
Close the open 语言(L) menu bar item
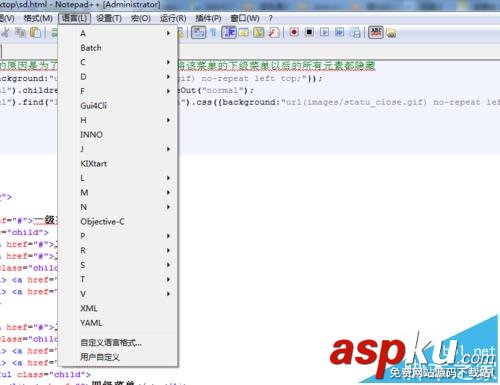coord(74,18)
